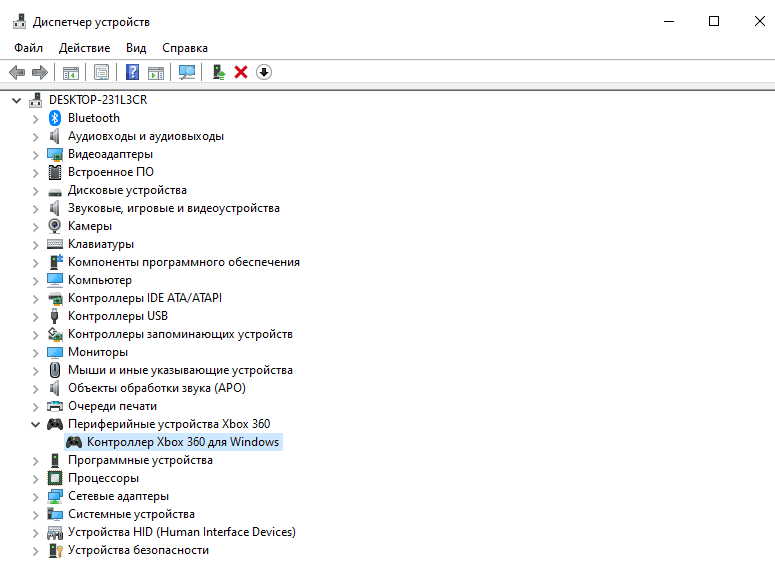
Task: Click the Процессоры CPU icon
Action: pos(55,478)
